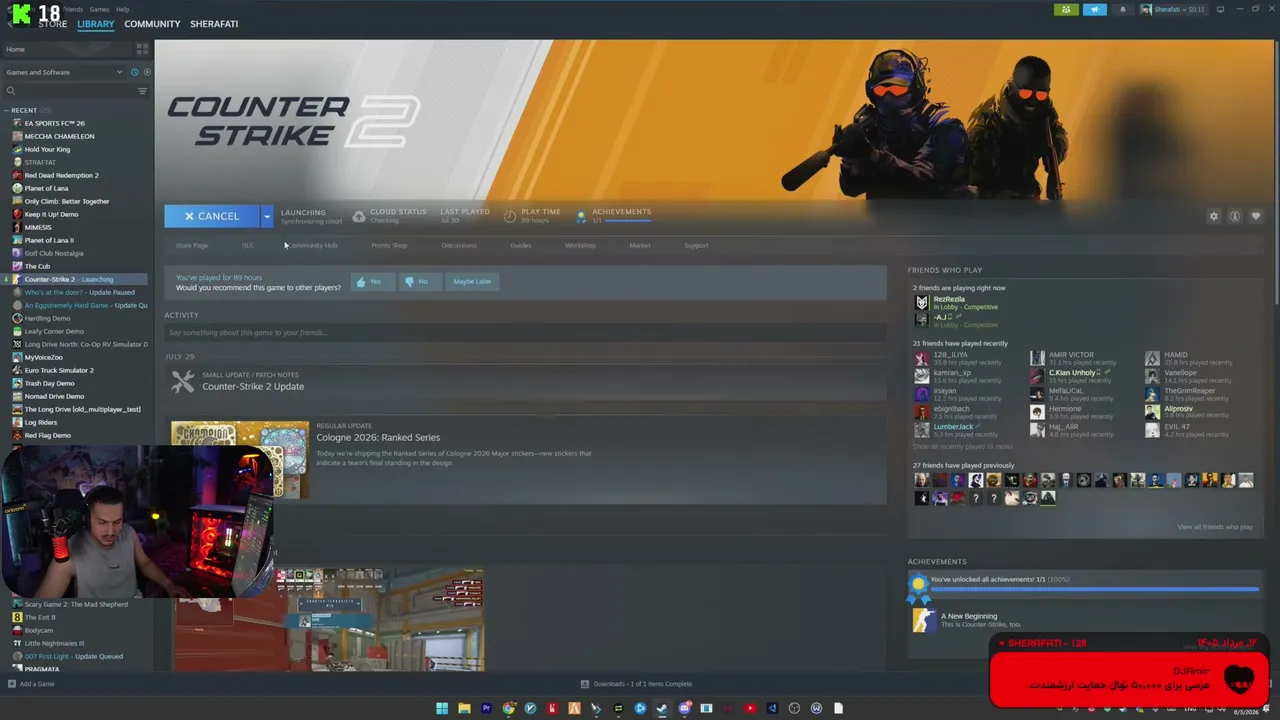Select Counter-Strike 2 in the game list
This screenshot has width=1280, height=720.
[x=74, y=279]
